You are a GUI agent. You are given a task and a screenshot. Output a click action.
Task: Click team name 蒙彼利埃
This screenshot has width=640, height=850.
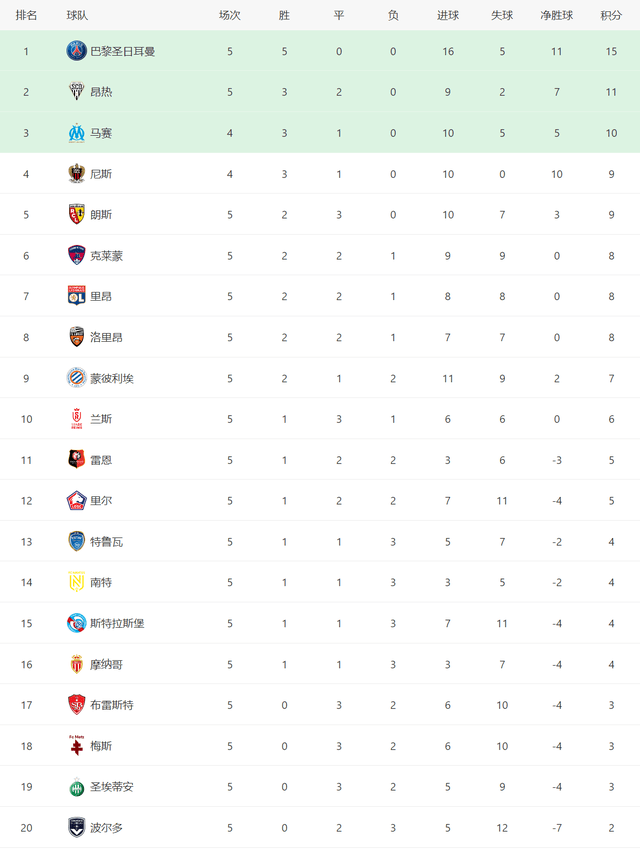[x=112, y=378]
